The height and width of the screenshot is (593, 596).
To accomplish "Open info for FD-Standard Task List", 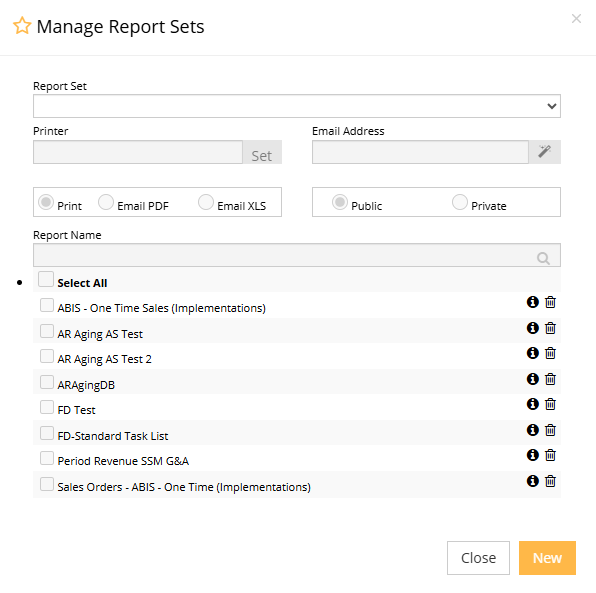I will 533,430.
